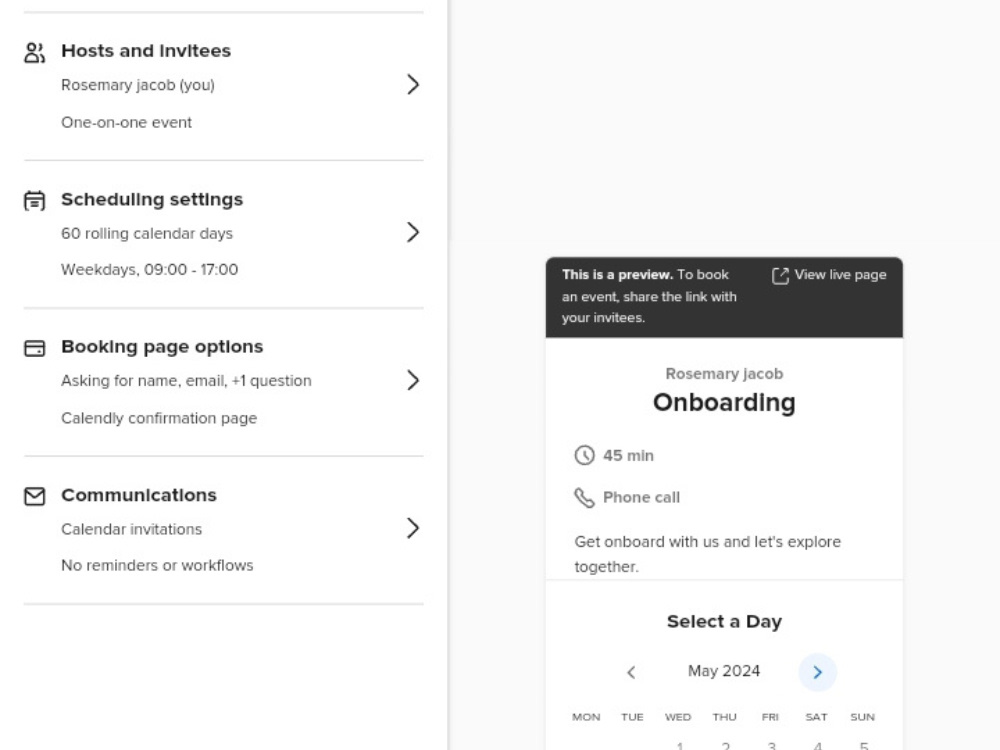Viewport: 1000px width, 750px height.
Task: Click 'One-on-one event' text
Action: coord(126,122)
